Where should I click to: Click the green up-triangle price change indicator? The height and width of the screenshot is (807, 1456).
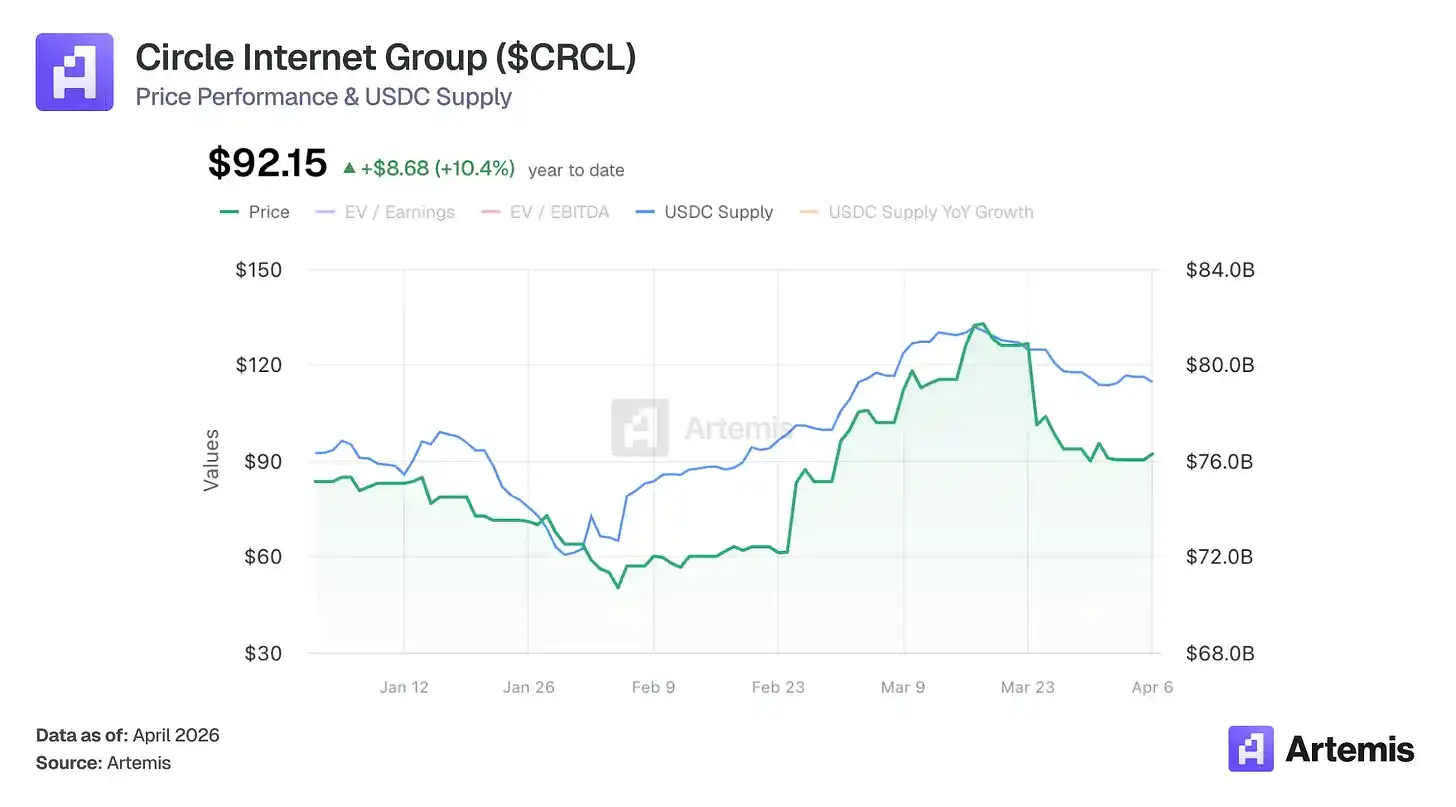tap(349, 169)
